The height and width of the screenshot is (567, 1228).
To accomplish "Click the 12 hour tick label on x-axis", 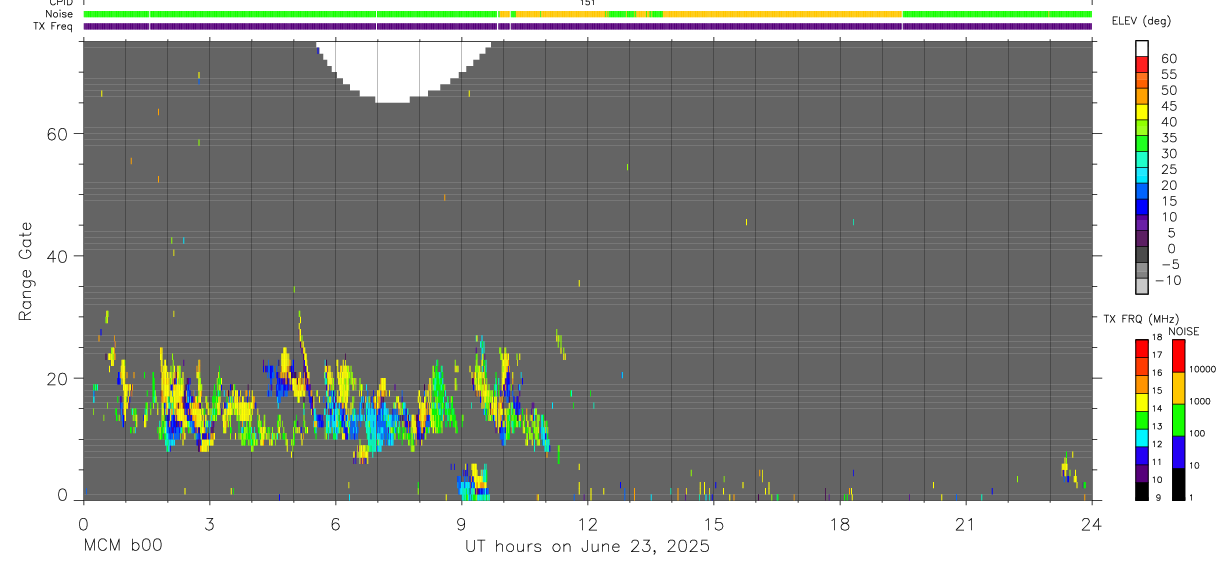I will pos(587,524).
